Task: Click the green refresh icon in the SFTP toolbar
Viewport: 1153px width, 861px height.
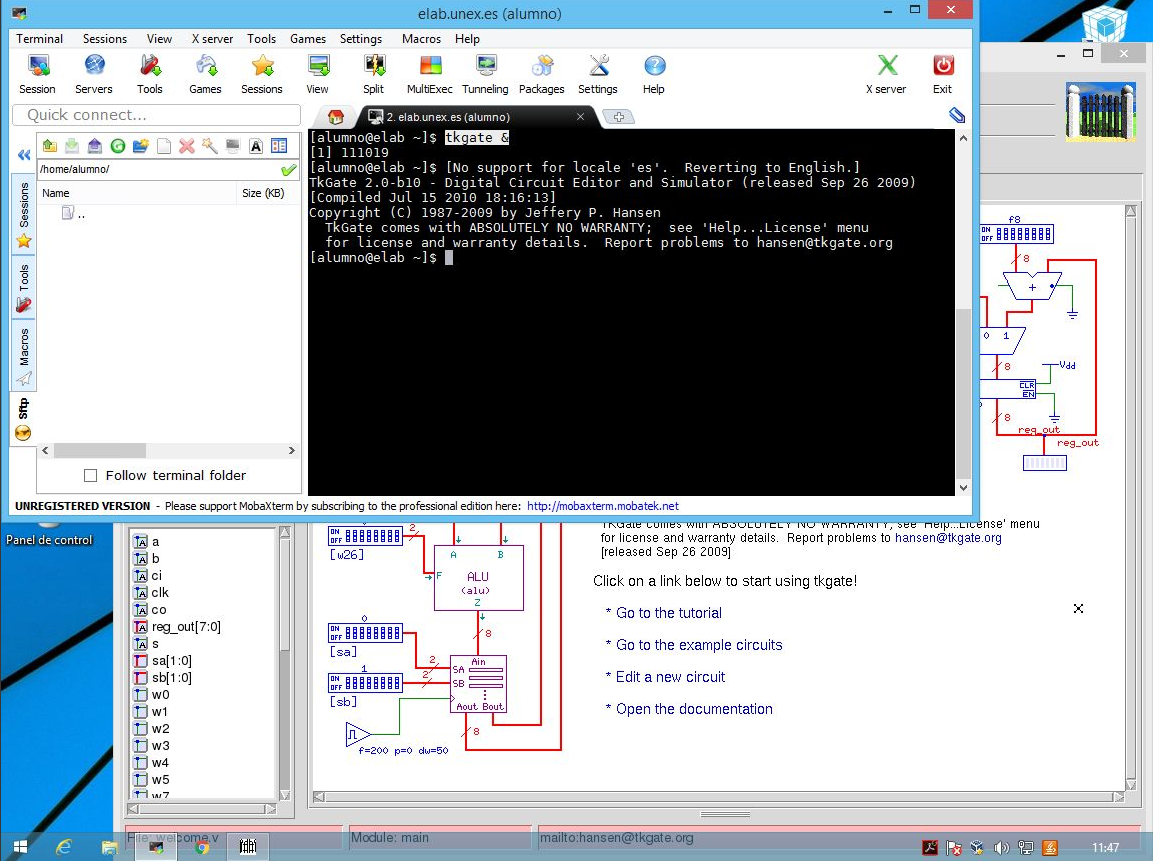Action: 118,146
